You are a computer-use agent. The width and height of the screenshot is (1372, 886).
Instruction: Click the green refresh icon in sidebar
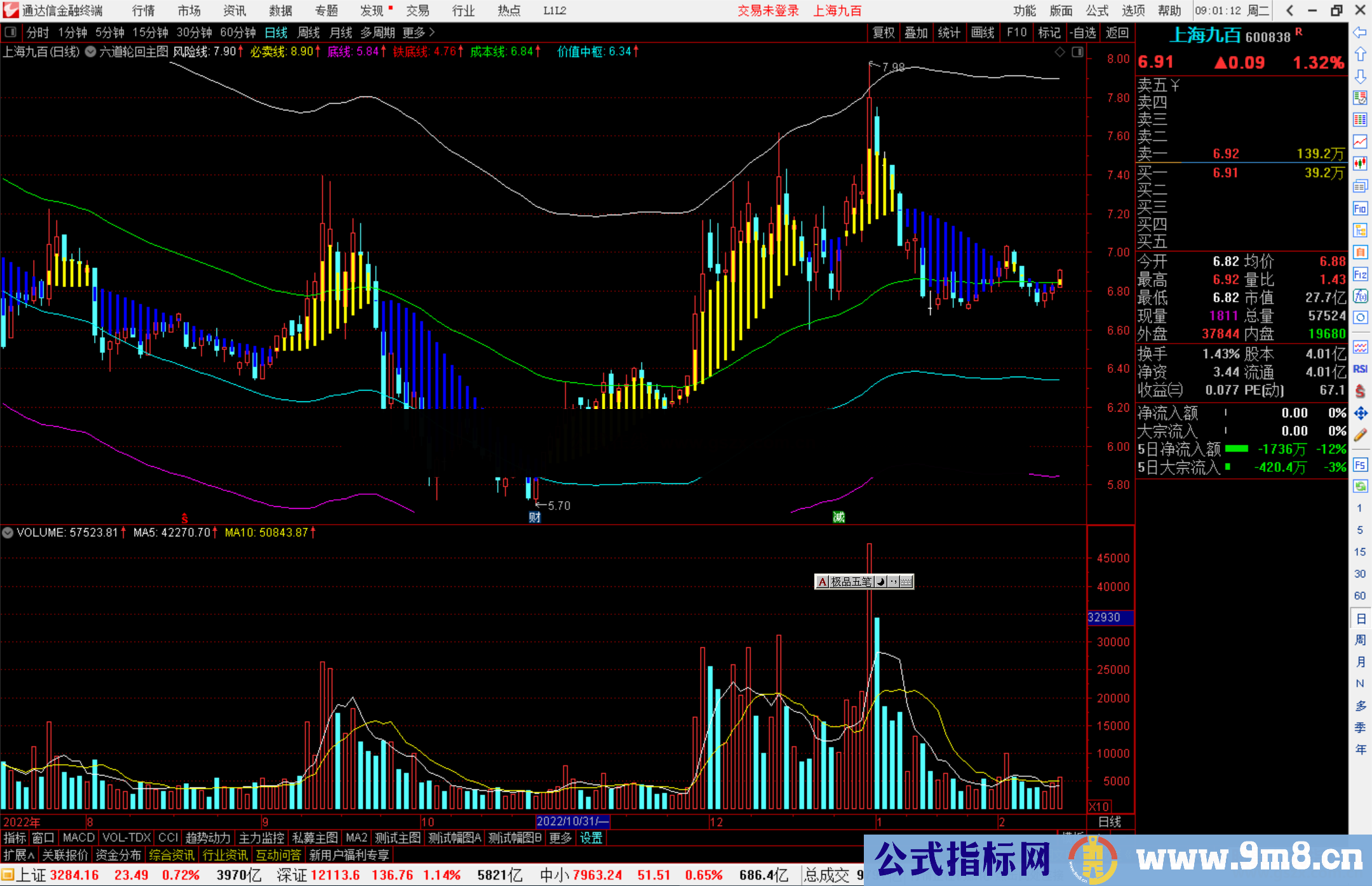coord(1360,487)
